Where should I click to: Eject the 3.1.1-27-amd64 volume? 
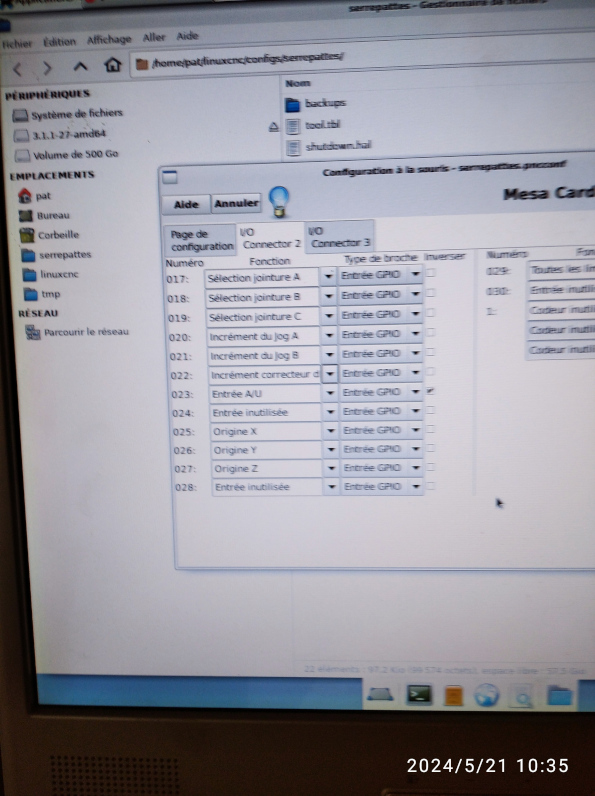273,127
